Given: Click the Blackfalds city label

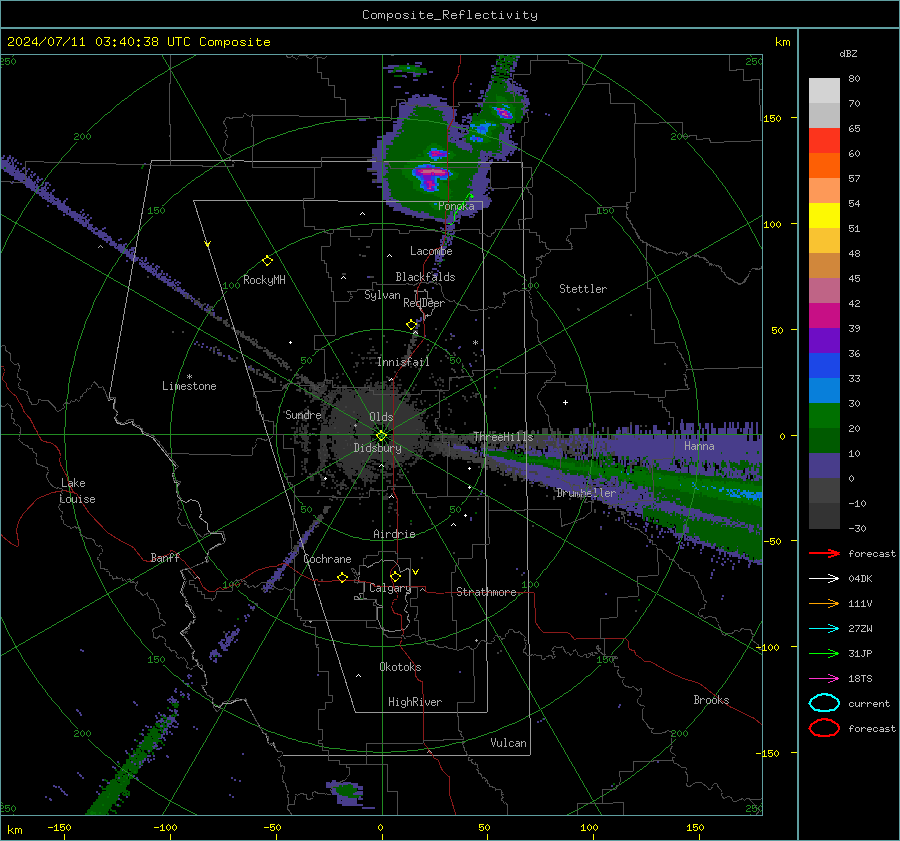Looking at the screenshot, I should point(425,277).
